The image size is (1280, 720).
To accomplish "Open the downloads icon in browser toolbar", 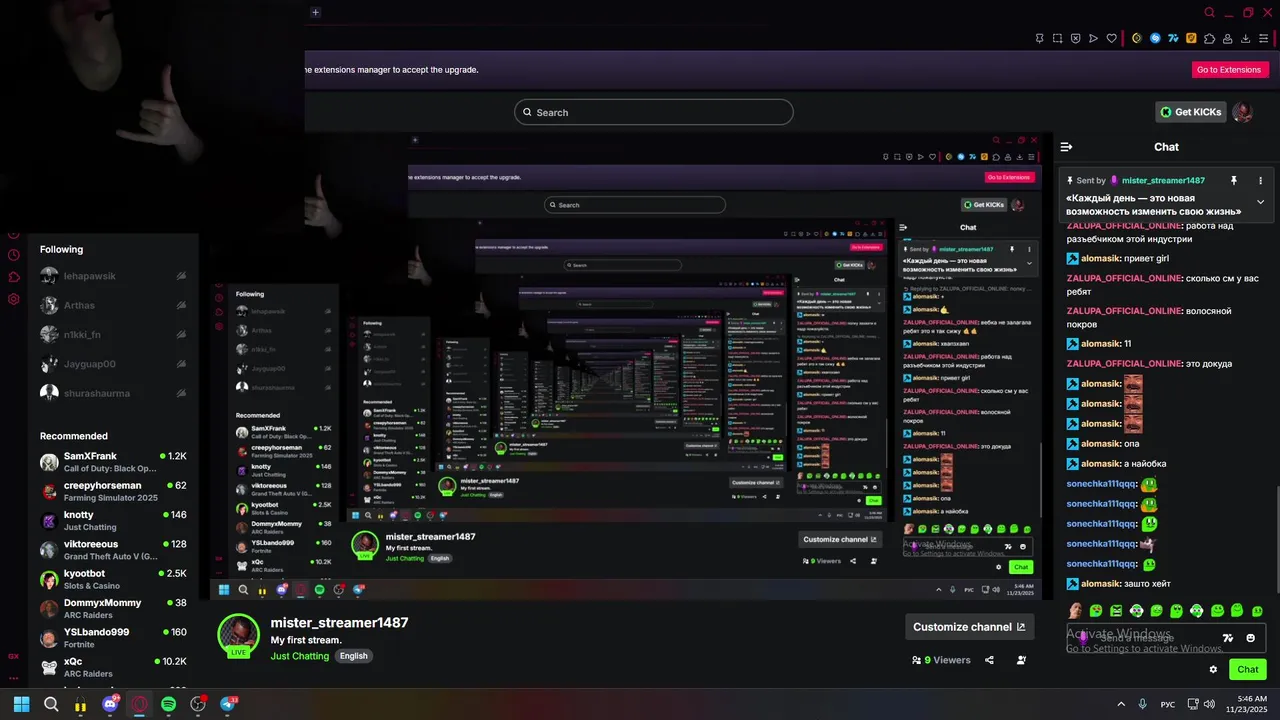I will (x=1246, y=38).
